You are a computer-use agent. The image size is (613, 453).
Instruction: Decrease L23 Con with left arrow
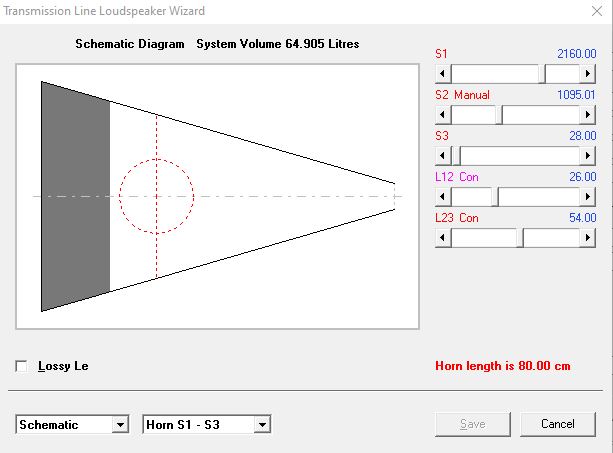(x=443, y=238)
